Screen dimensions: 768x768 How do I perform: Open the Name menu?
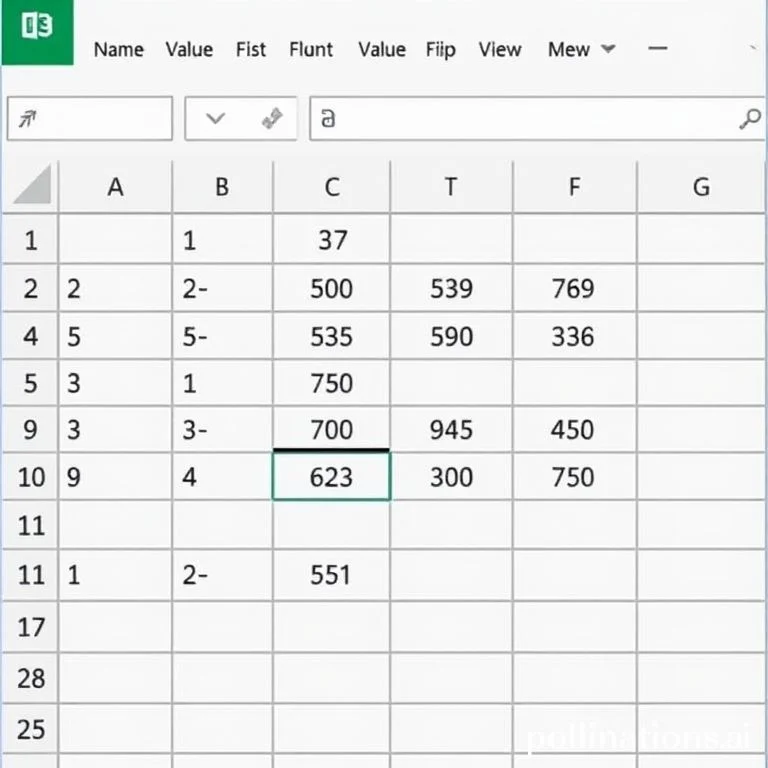tap(118, 49)
